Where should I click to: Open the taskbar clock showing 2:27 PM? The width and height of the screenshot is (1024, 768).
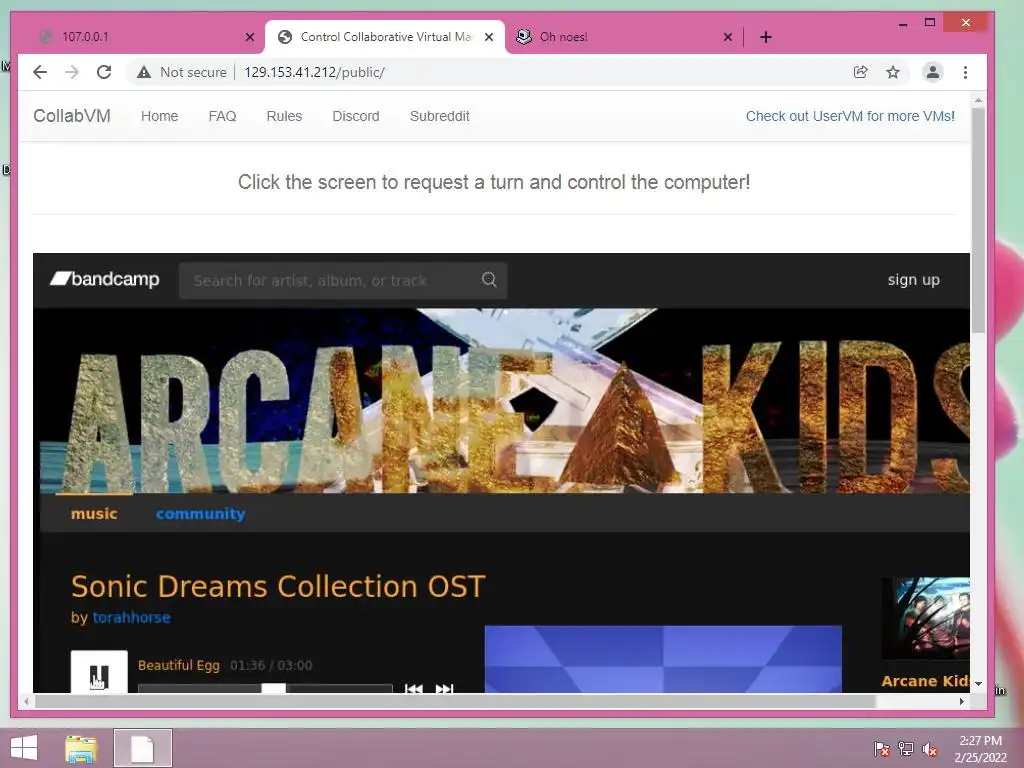980,749
